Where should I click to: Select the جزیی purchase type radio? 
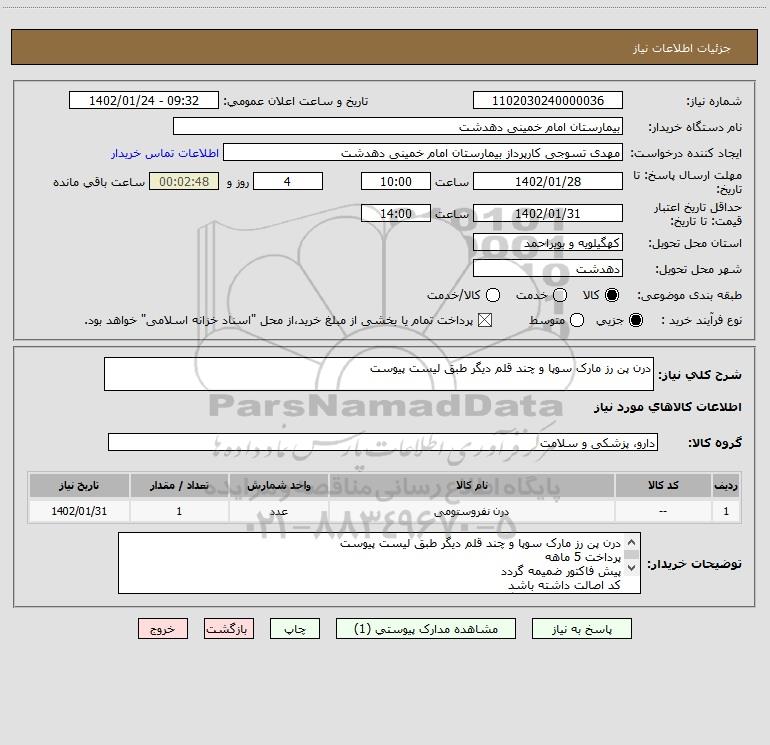pos(635,321)
